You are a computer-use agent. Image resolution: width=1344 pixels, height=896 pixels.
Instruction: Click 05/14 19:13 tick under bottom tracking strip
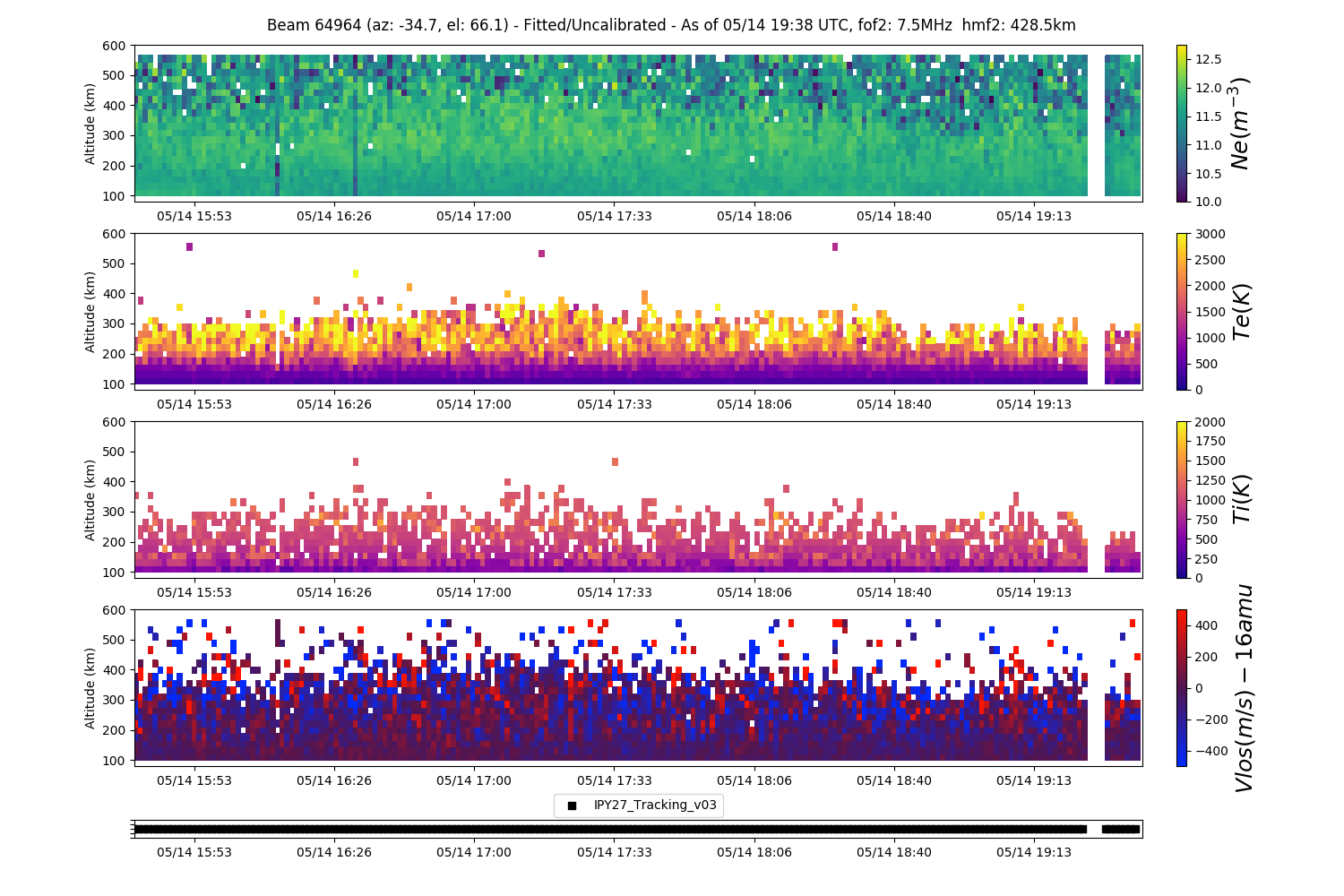pos(1034,853)
